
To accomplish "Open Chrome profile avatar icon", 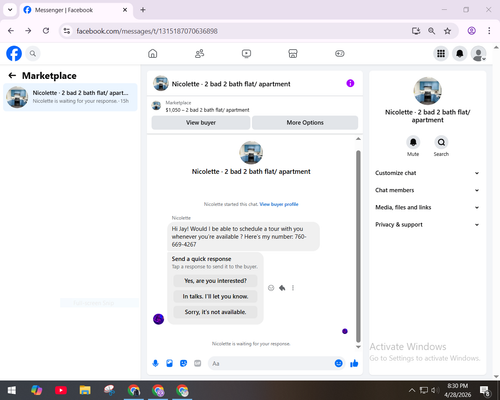I will pos(472,31).
